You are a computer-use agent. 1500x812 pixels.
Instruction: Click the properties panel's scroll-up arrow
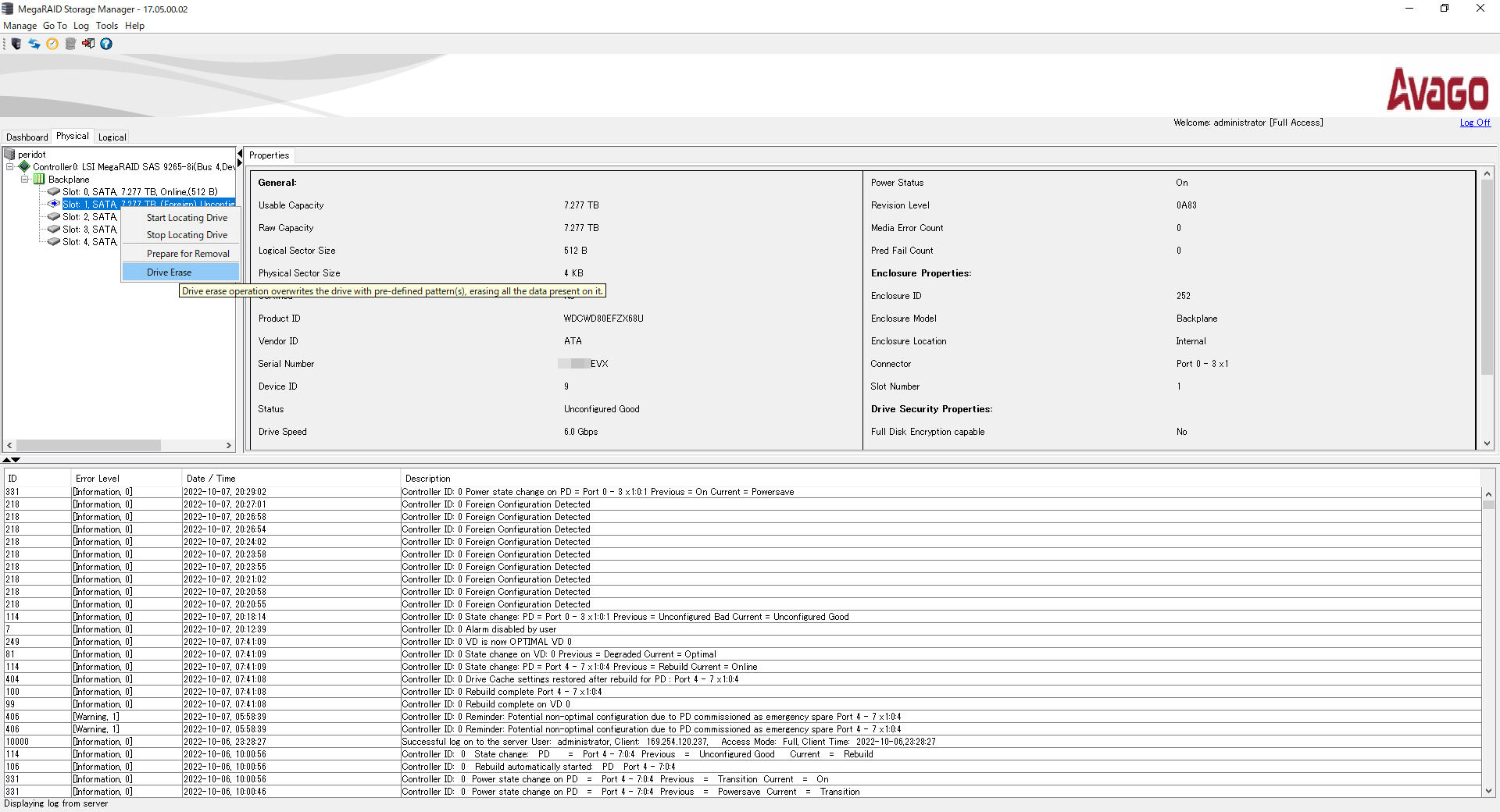click(1487, 173)
